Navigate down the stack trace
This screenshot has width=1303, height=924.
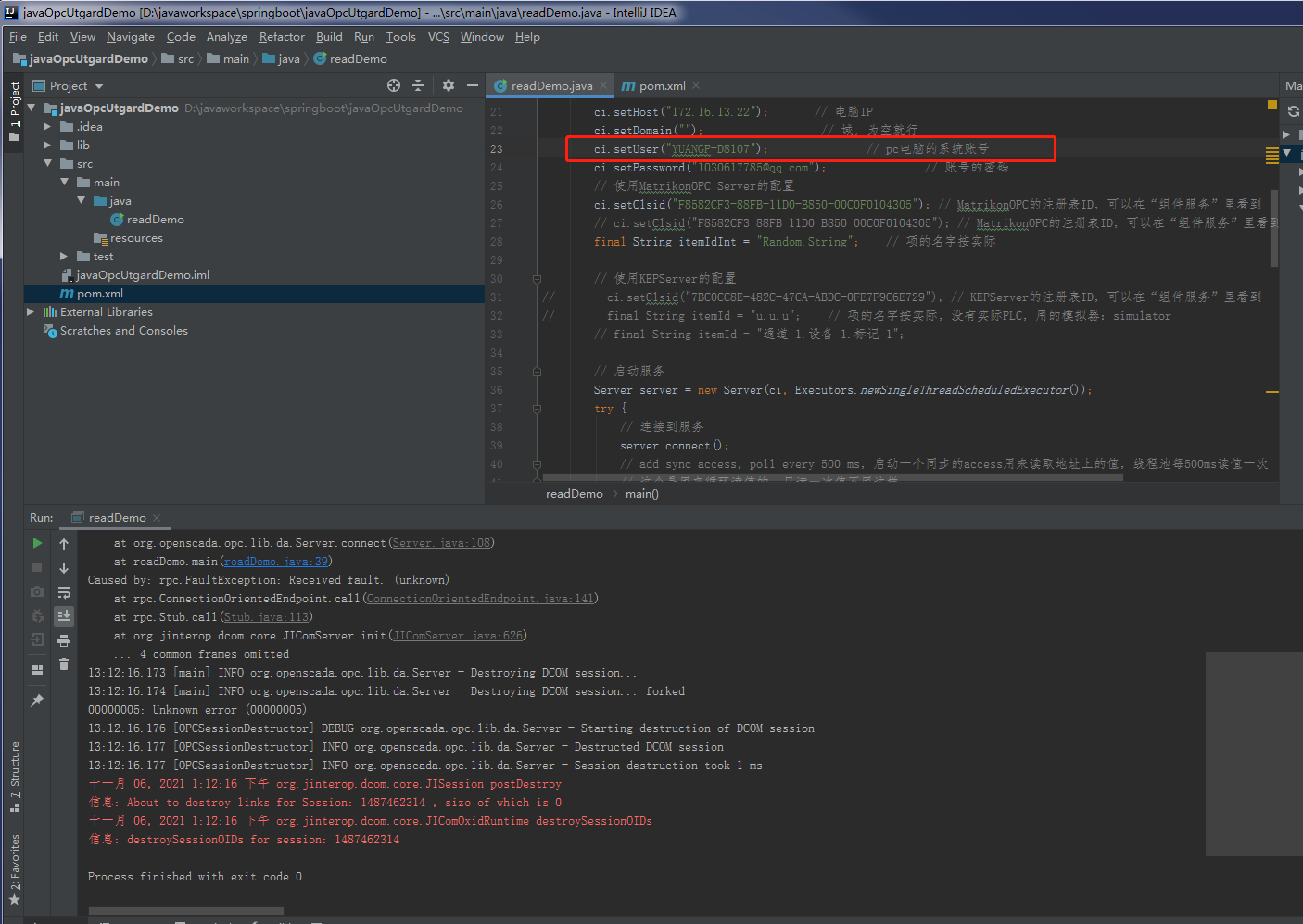click(63, 567)
